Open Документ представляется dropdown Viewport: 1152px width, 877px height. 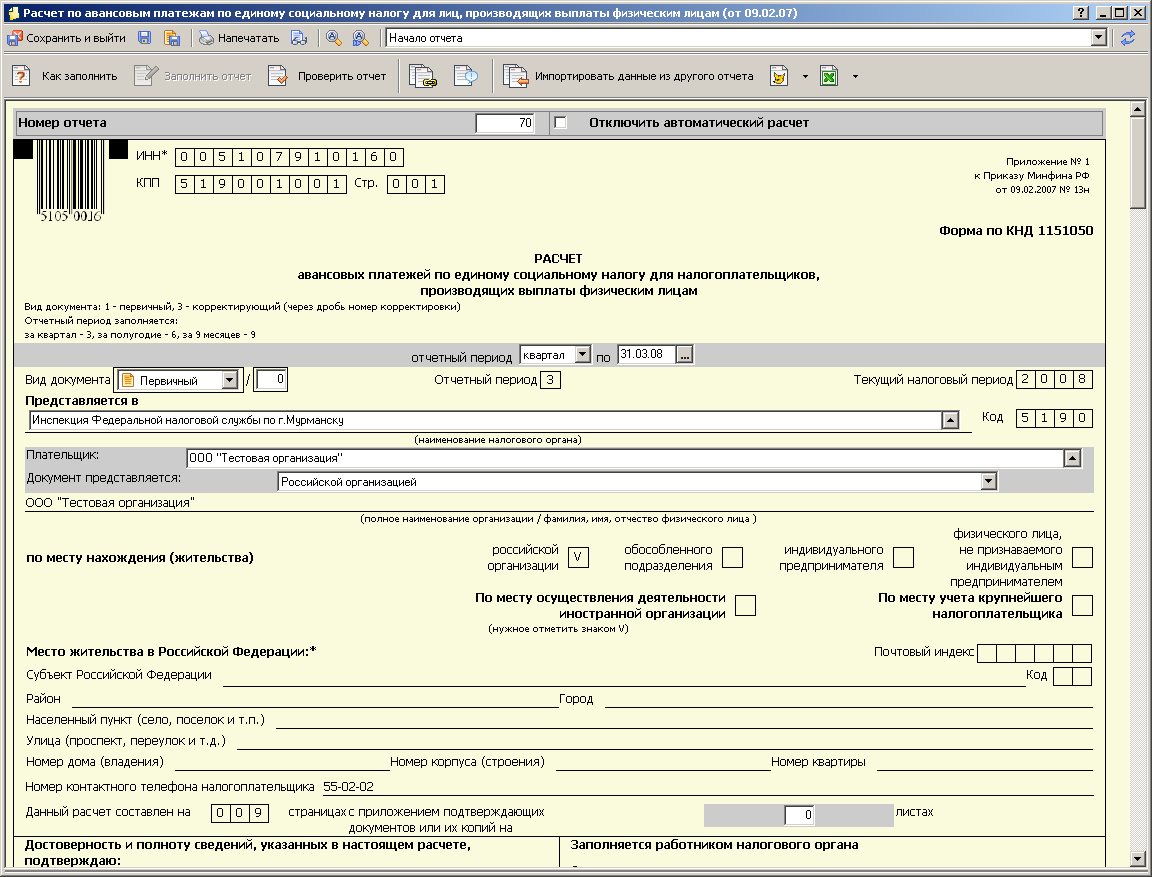click(989, 482)
